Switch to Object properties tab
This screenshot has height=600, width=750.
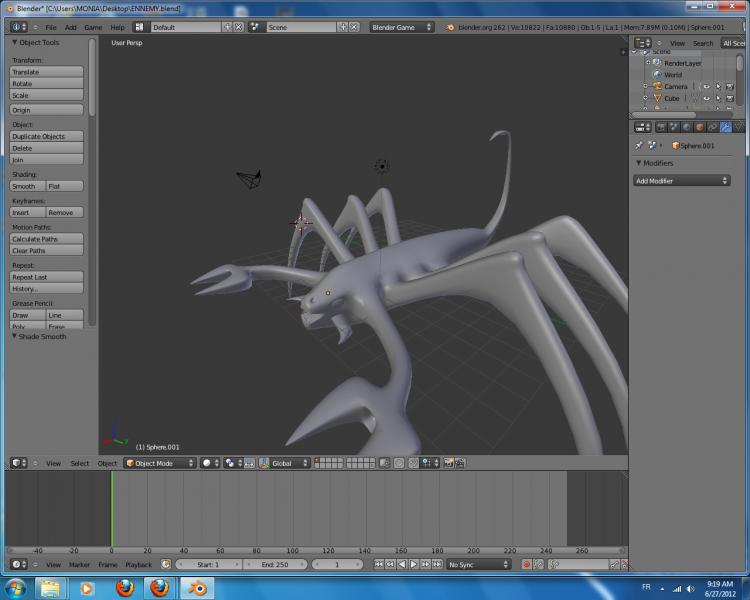[700, 127]
